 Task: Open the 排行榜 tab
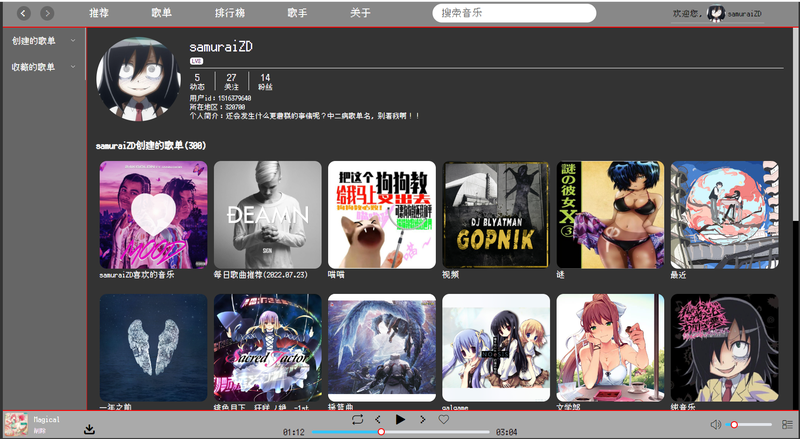click(x=230, y=13)
